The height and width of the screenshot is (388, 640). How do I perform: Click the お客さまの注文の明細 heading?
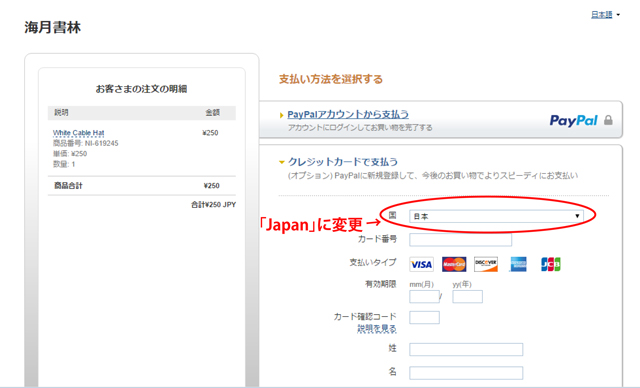[141, 89]
